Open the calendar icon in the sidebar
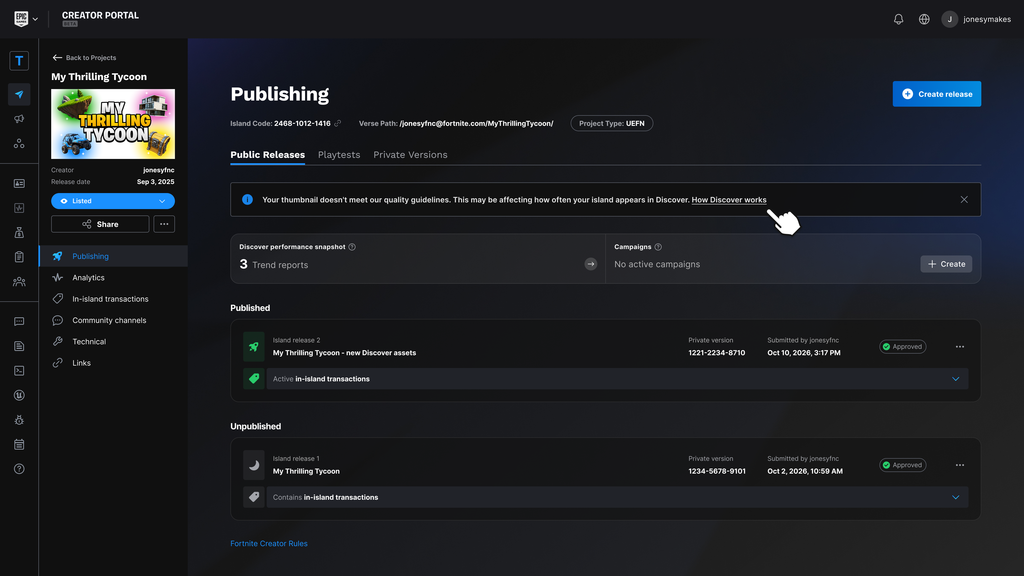The height and width of the screenshot is (576, 1024). [x=19, y=444]
